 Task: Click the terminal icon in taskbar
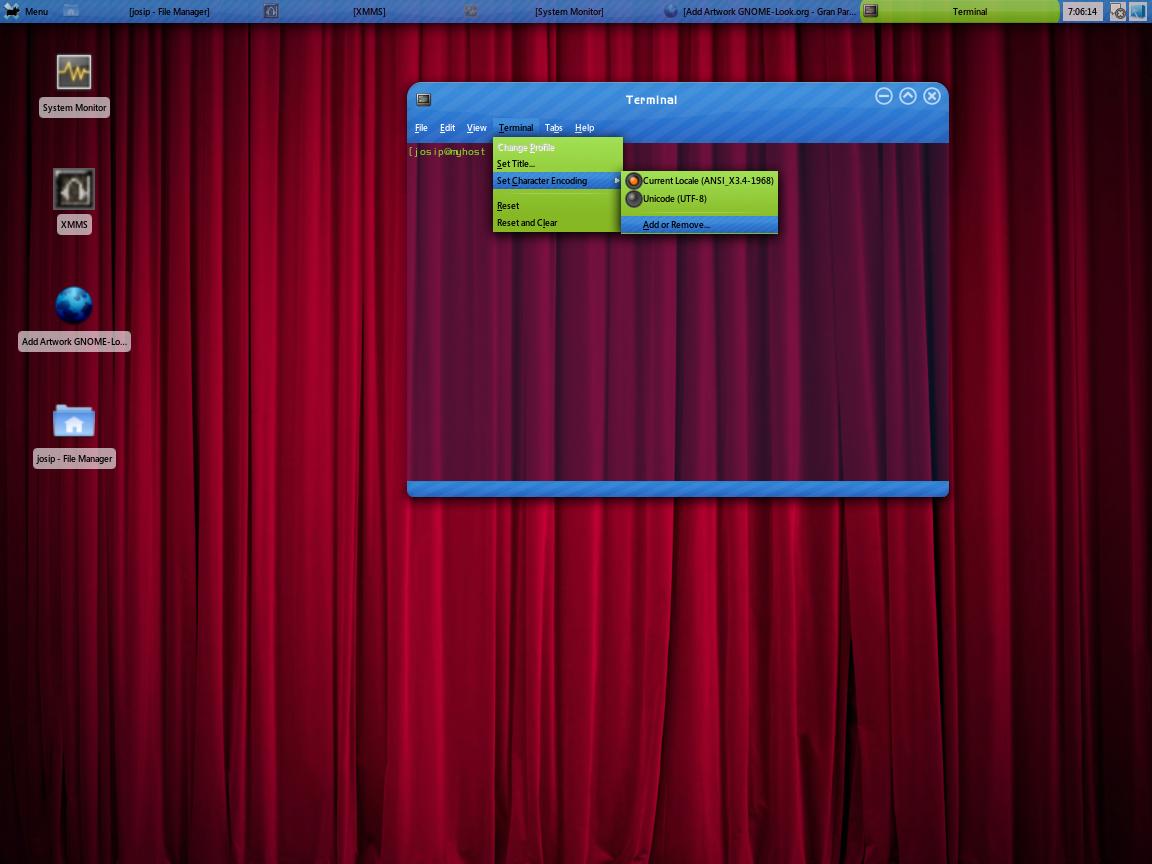click(x=871, y=11)
